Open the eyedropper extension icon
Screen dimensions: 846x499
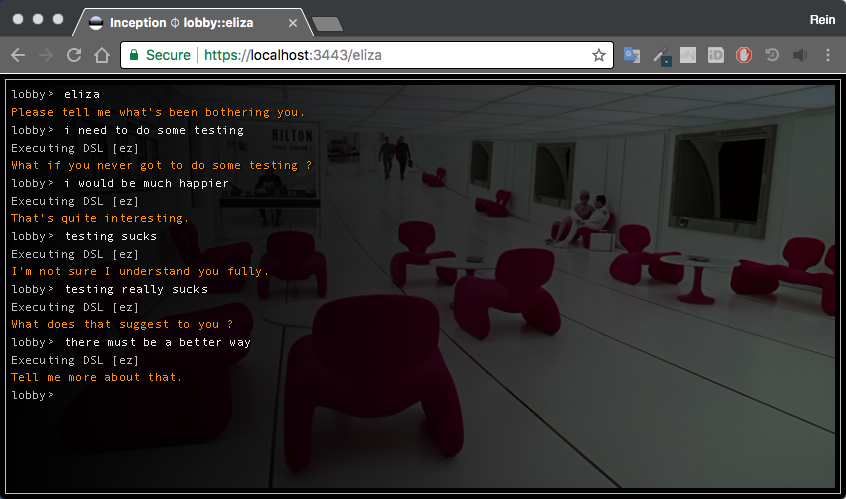[x=661, y=56]
